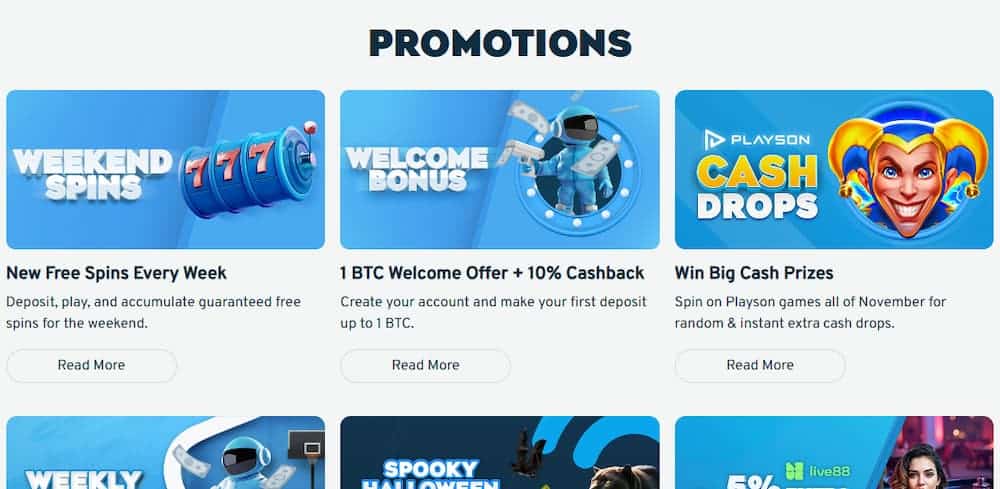1000x489 pixels.
Task: Select the 1 BTC Welcome Offer + 10% Cashback heading
Action: point(492,273)
